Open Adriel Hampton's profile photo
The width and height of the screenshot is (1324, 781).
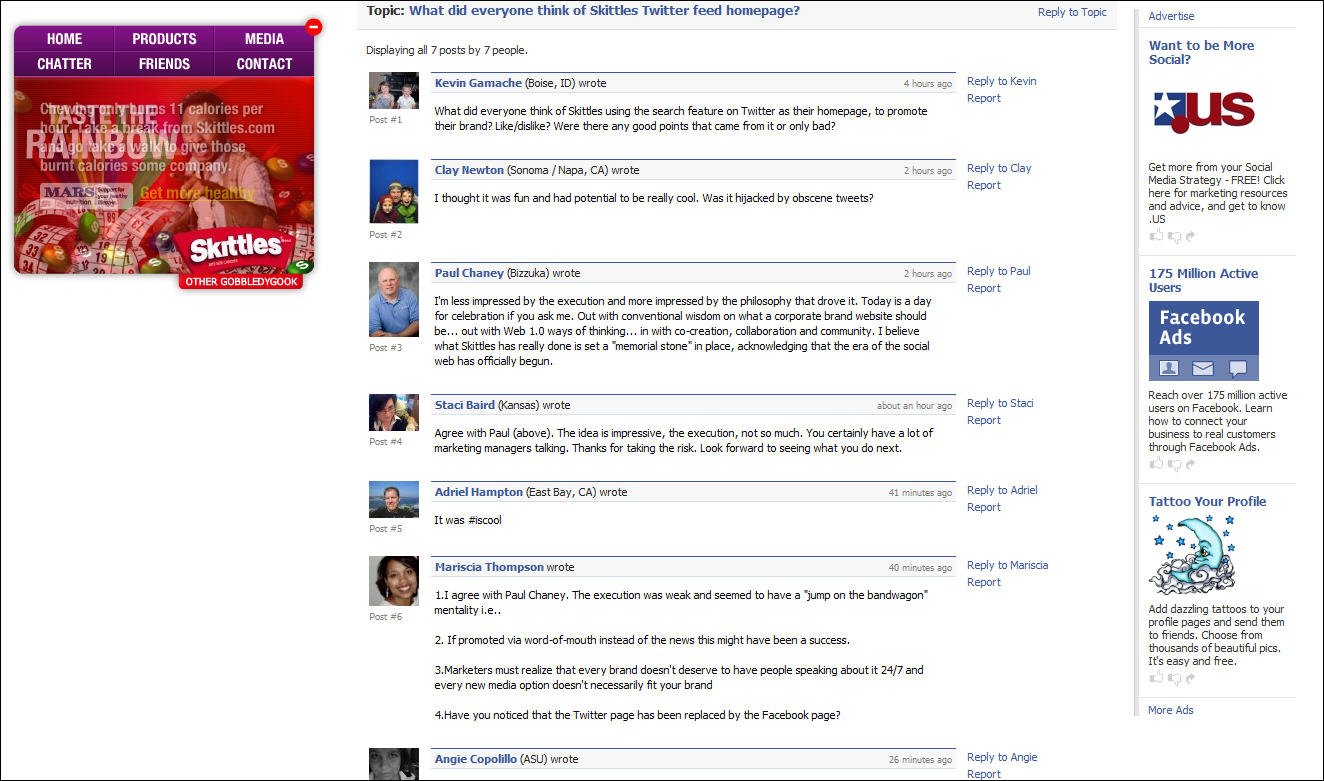394,499
